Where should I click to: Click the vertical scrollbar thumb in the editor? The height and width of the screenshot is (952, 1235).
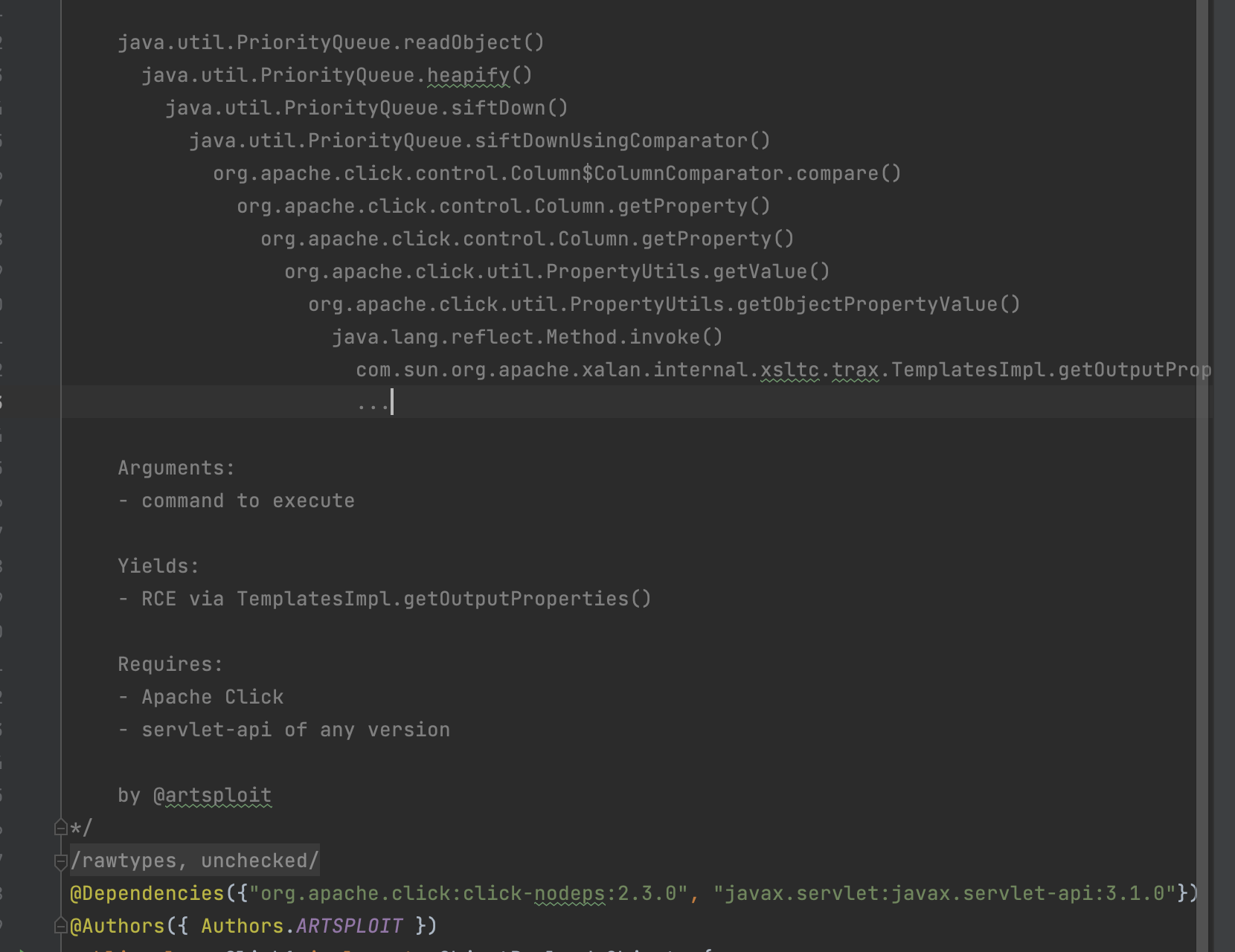[1203, 476]
